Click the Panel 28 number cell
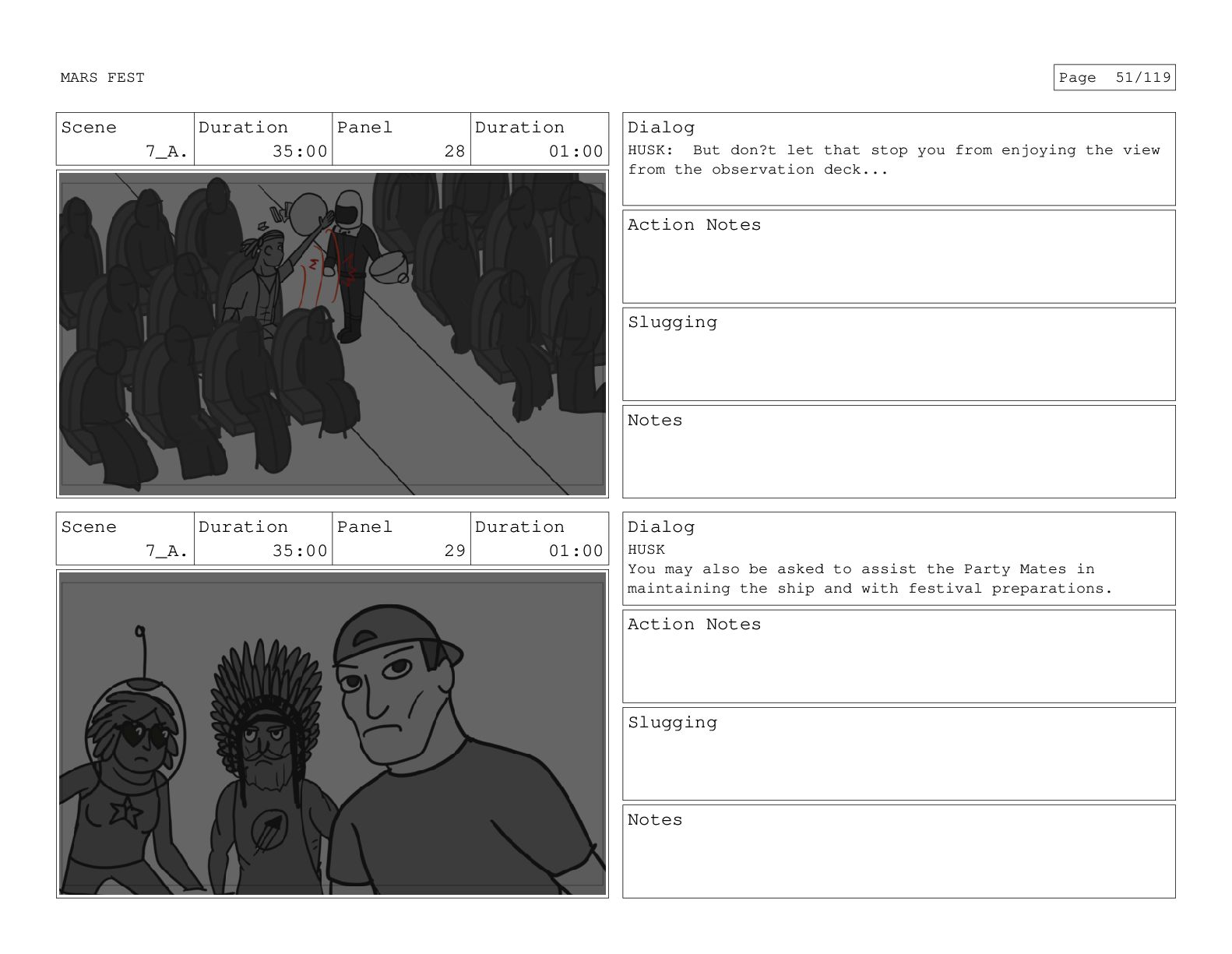This screenshot has width=1232, height=954. (401, 139)
